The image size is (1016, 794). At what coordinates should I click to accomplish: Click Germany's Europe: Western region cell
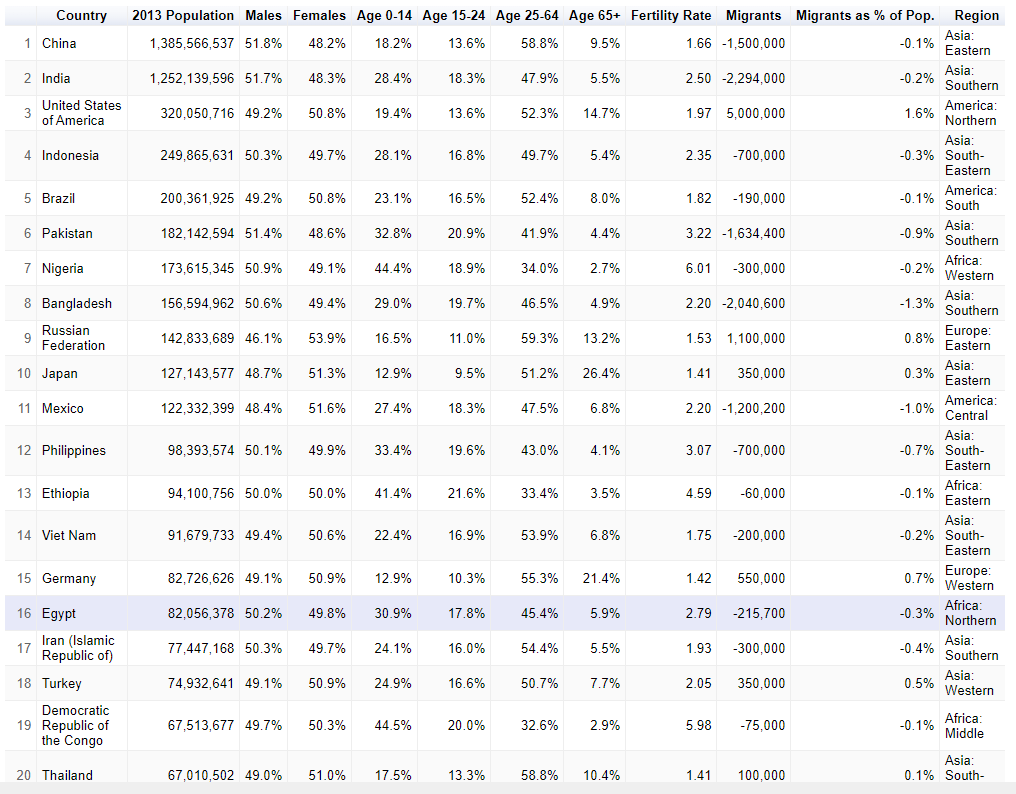click(x=969, y=578)
